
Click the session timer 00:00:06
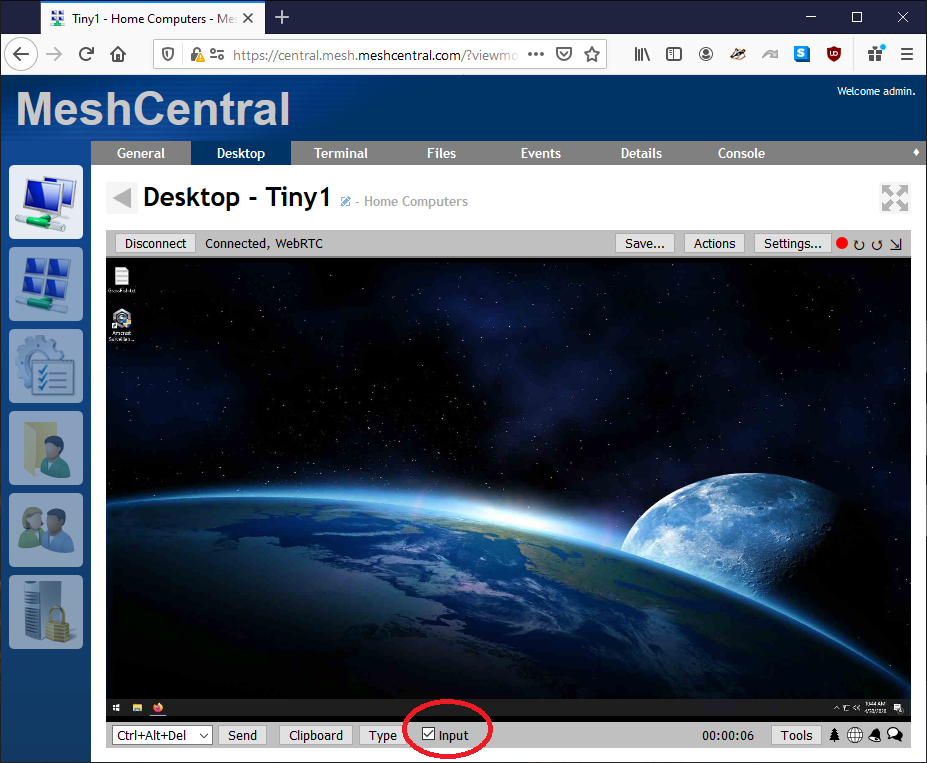[728, 735]
